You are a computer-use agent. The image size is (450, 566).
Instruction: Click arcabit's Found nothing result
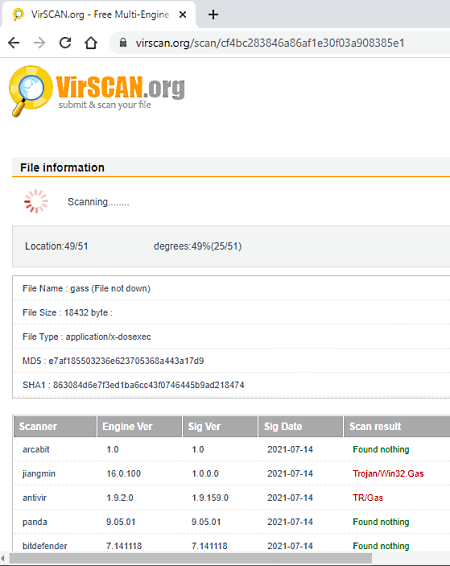(x=381, y=449)
